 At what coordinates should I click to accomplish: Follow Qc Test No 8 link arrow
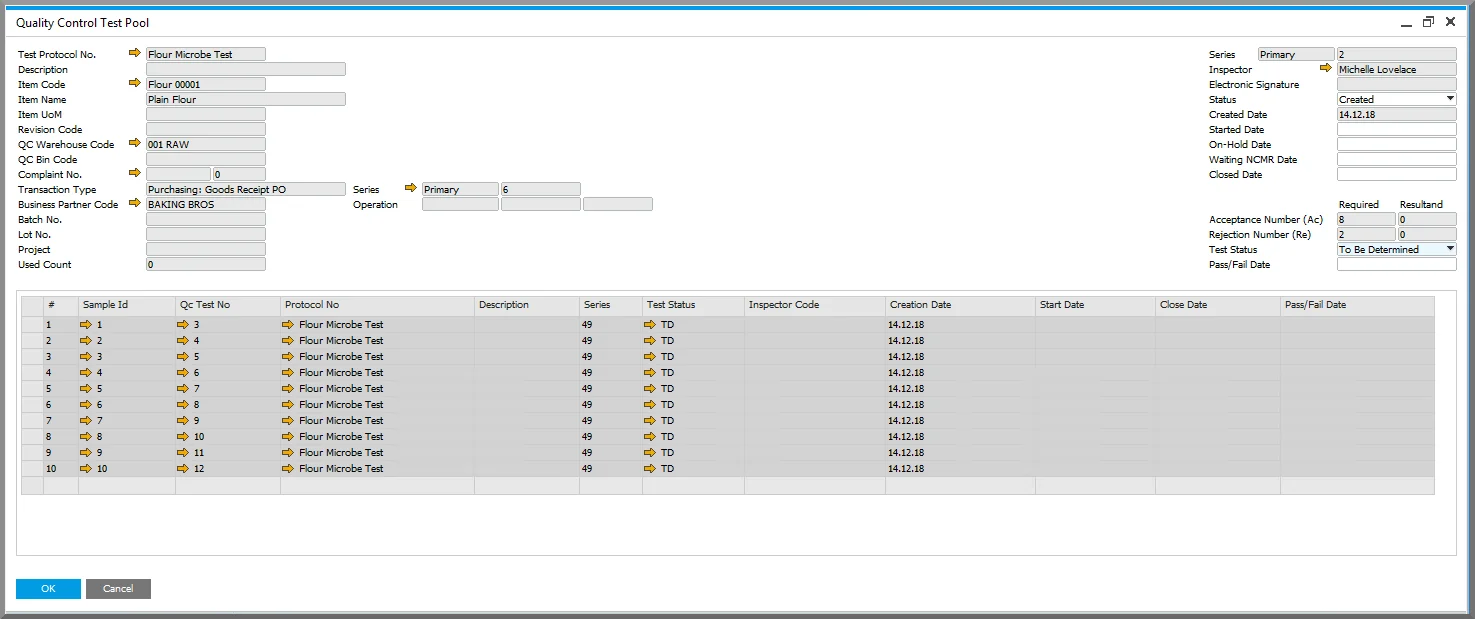click(183, 405)
